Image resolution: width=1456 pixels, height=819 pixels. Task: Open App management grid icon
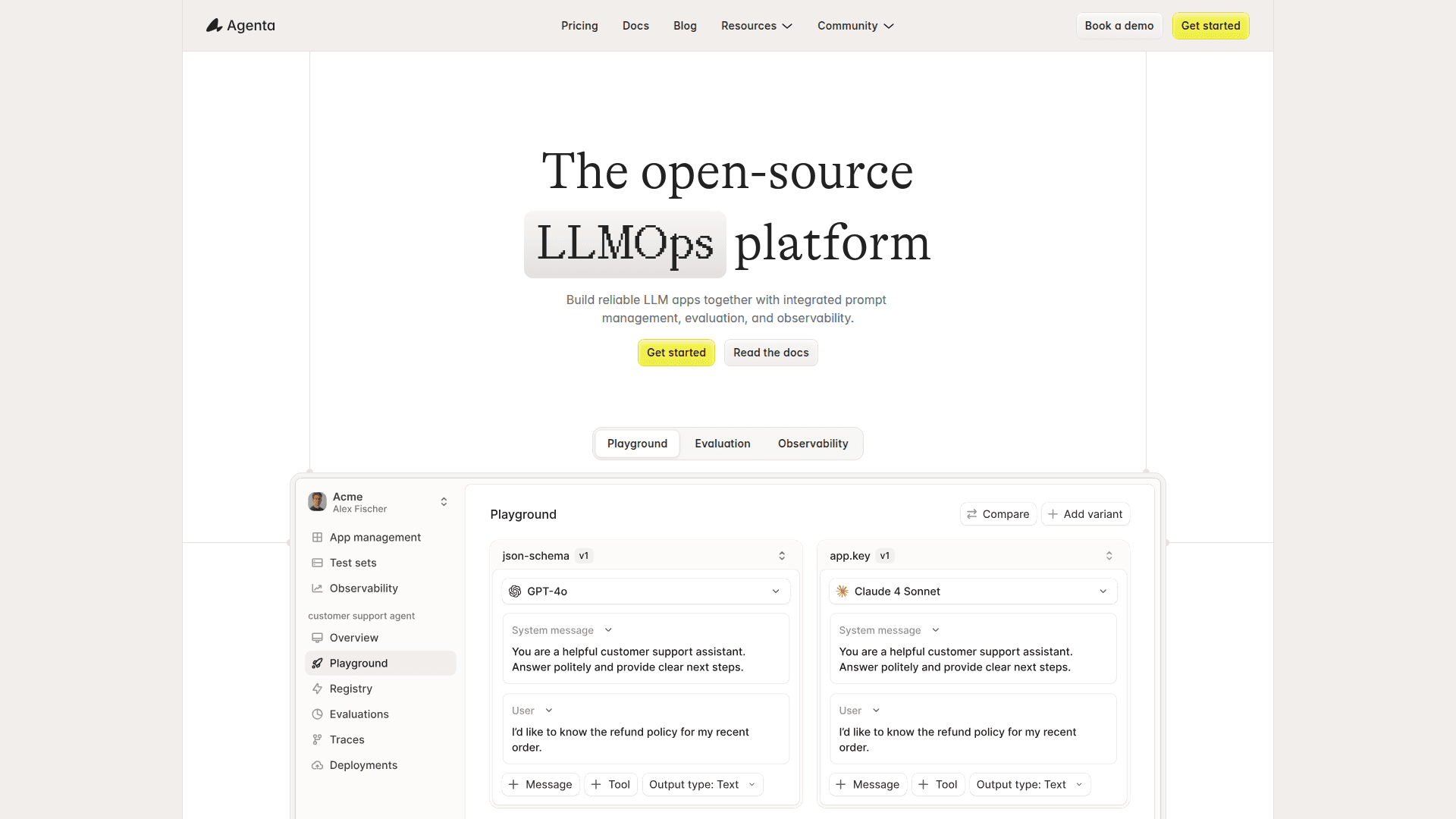[317, 537]
